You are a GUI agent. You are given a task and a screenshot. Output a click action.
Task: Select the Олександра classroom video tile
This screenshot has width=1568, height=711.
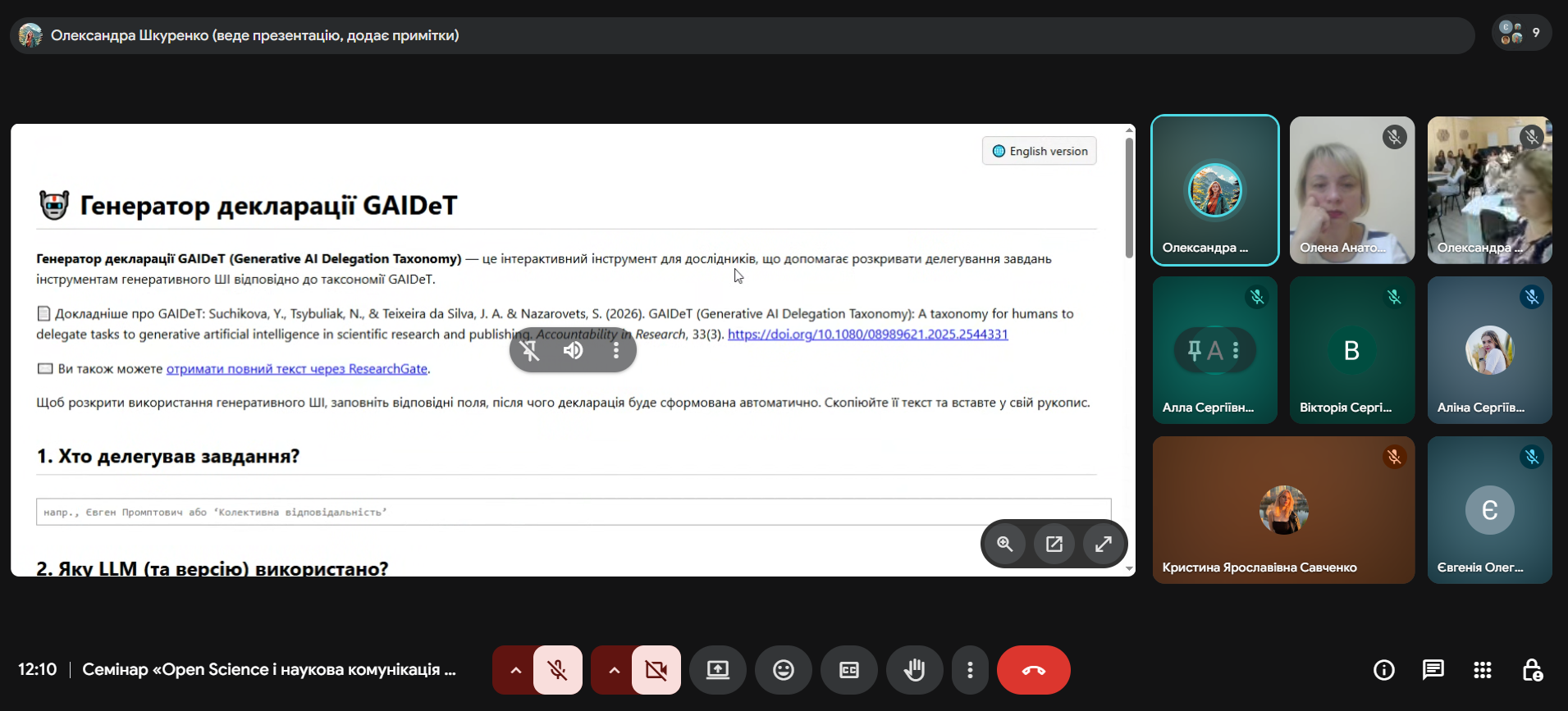click(x=1490, y=190)
